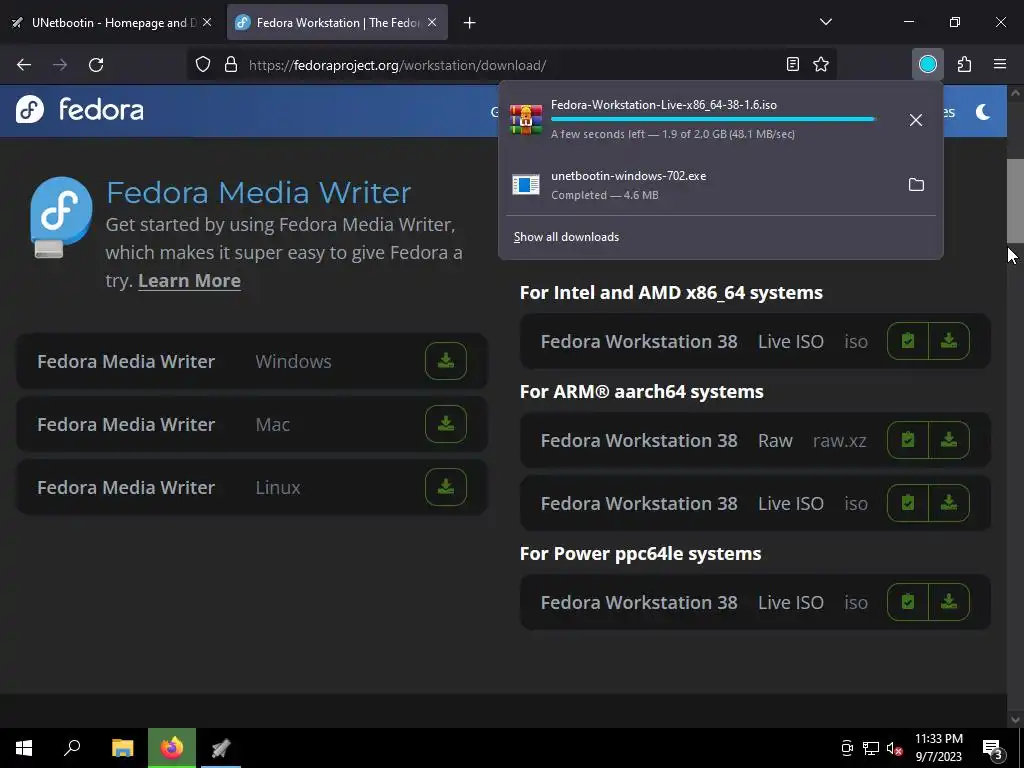This screenshot has height=768, width=1024.
Task: Download Fedora Media Writer for Mac
Action: click(445, 424)
